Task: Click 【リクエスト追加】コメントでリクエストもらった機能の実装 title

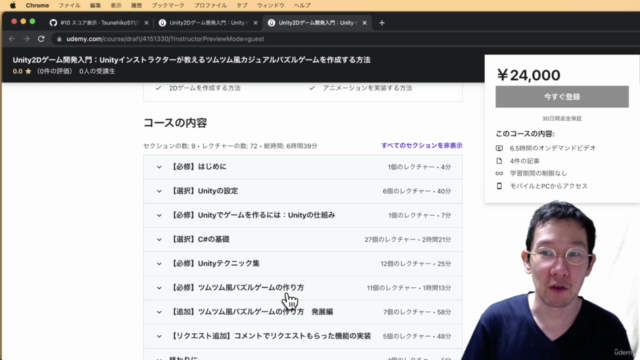Action: tap(271, 336)
